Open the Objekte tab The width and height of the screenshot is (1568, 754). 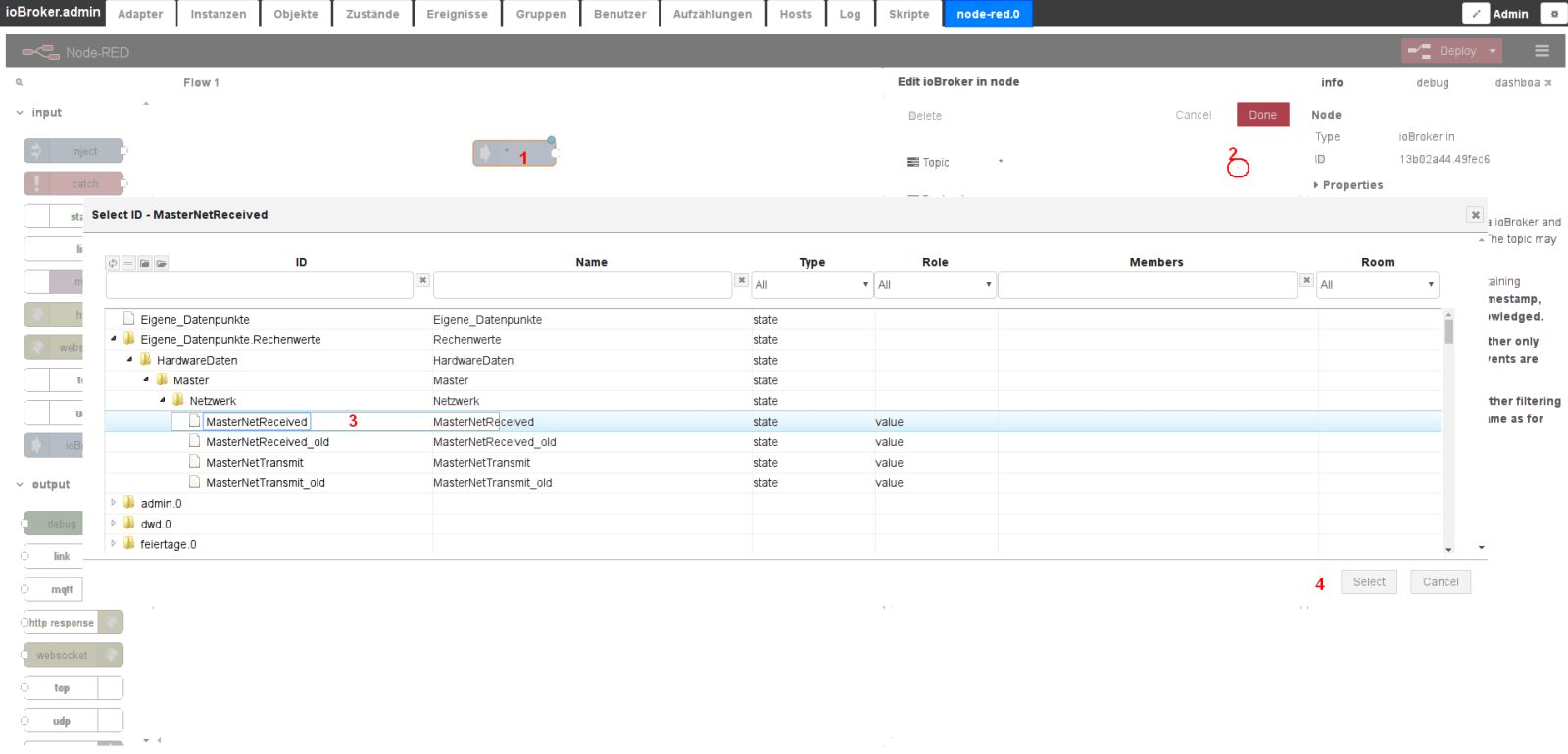point(296,14)
